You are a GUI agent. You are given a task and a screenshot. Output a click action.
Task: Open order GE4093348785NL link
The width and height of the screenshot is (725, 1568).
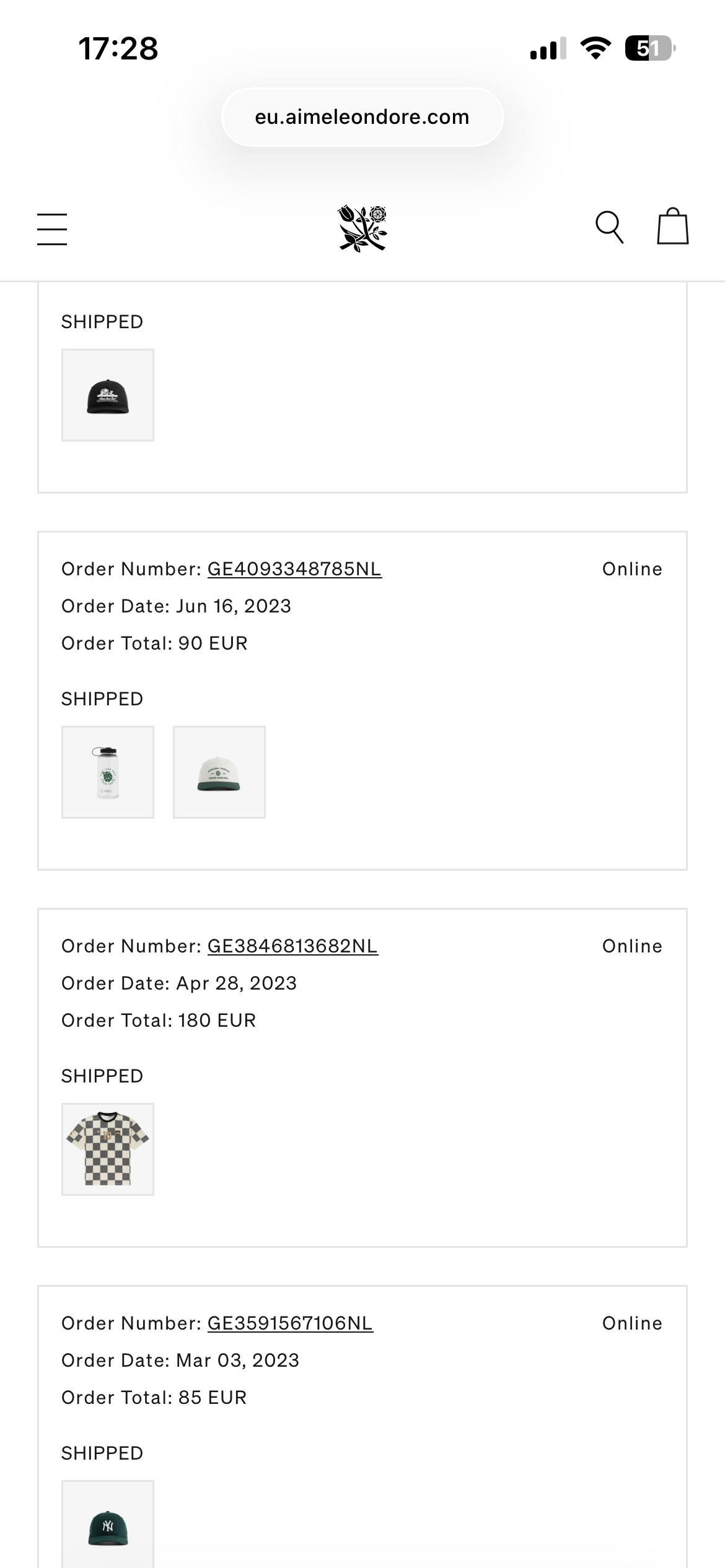click(x=294, y=569)
